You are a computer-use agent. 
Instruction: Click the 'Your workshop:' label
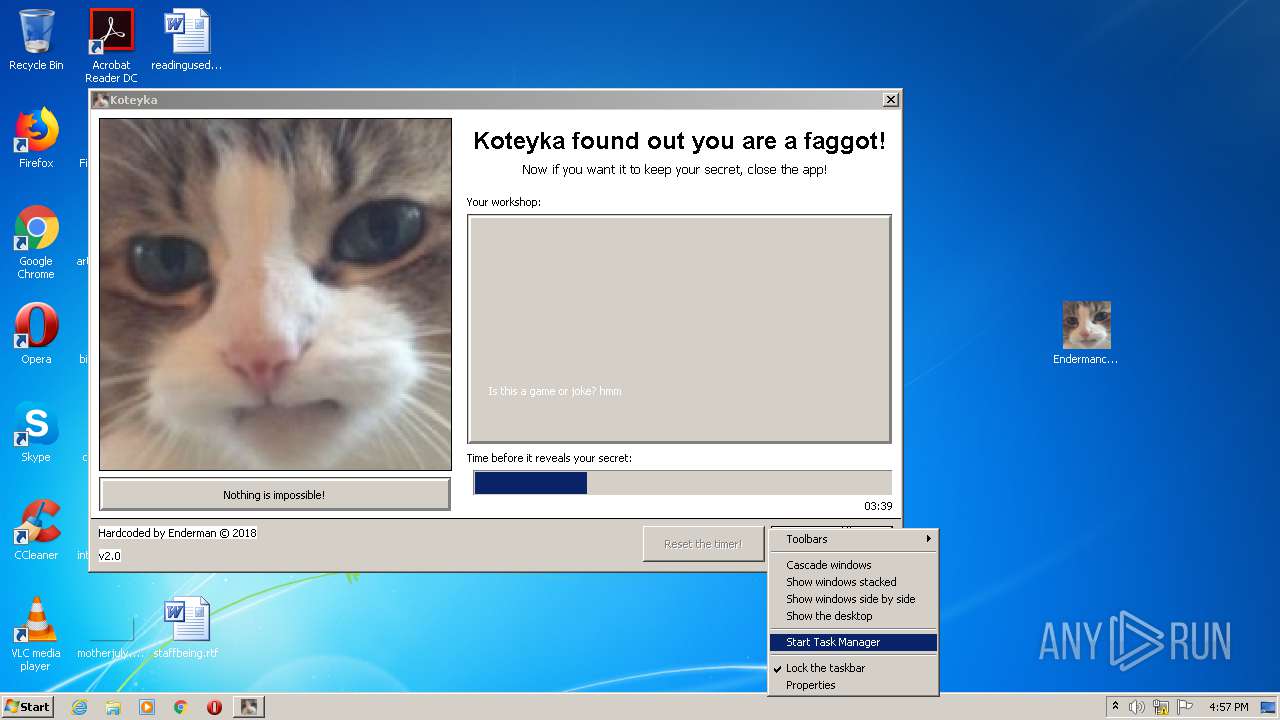(503, 202)
